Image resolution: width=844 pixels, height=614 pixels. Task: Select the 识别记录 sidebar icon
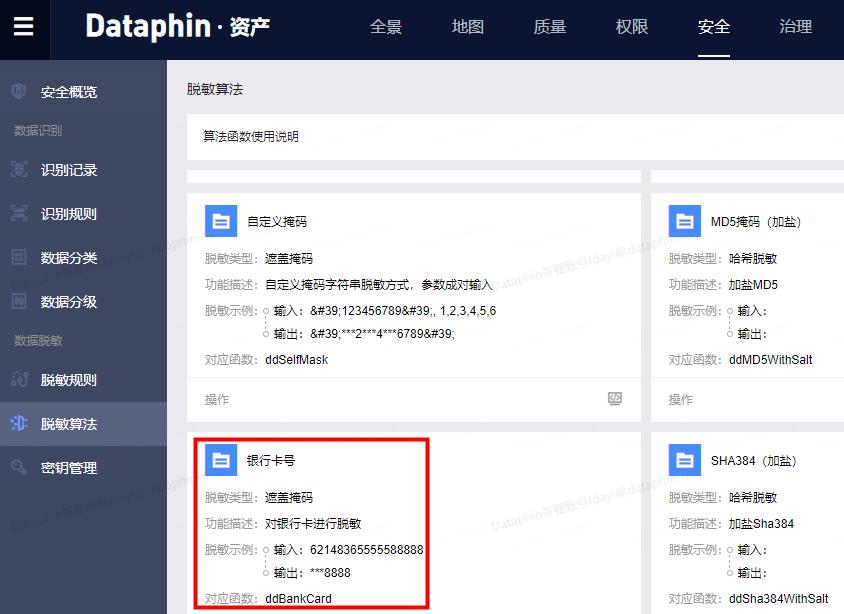click(x=20, y=170)
